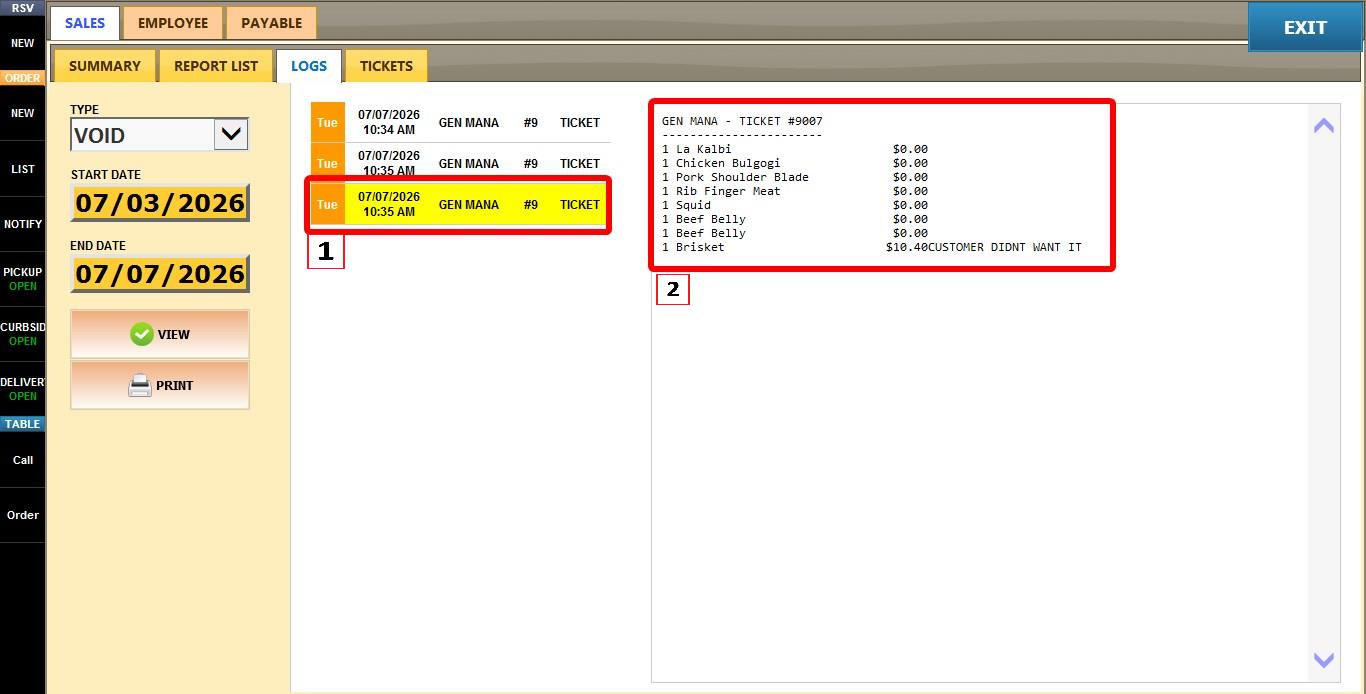Click the table Order button
This screenshot has height=694, width=1366.
tap(22, 515)
